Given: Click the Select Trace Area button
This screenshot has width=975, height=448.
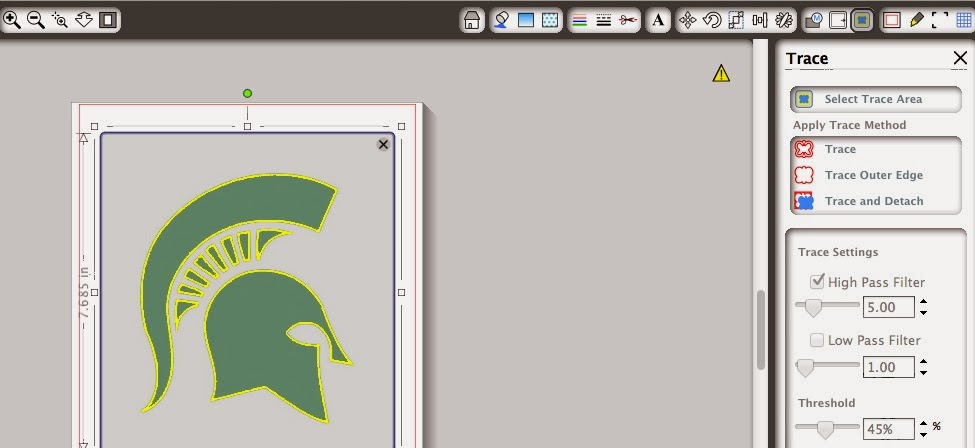Looking at the screenshot, I should (x=876, y=99).
